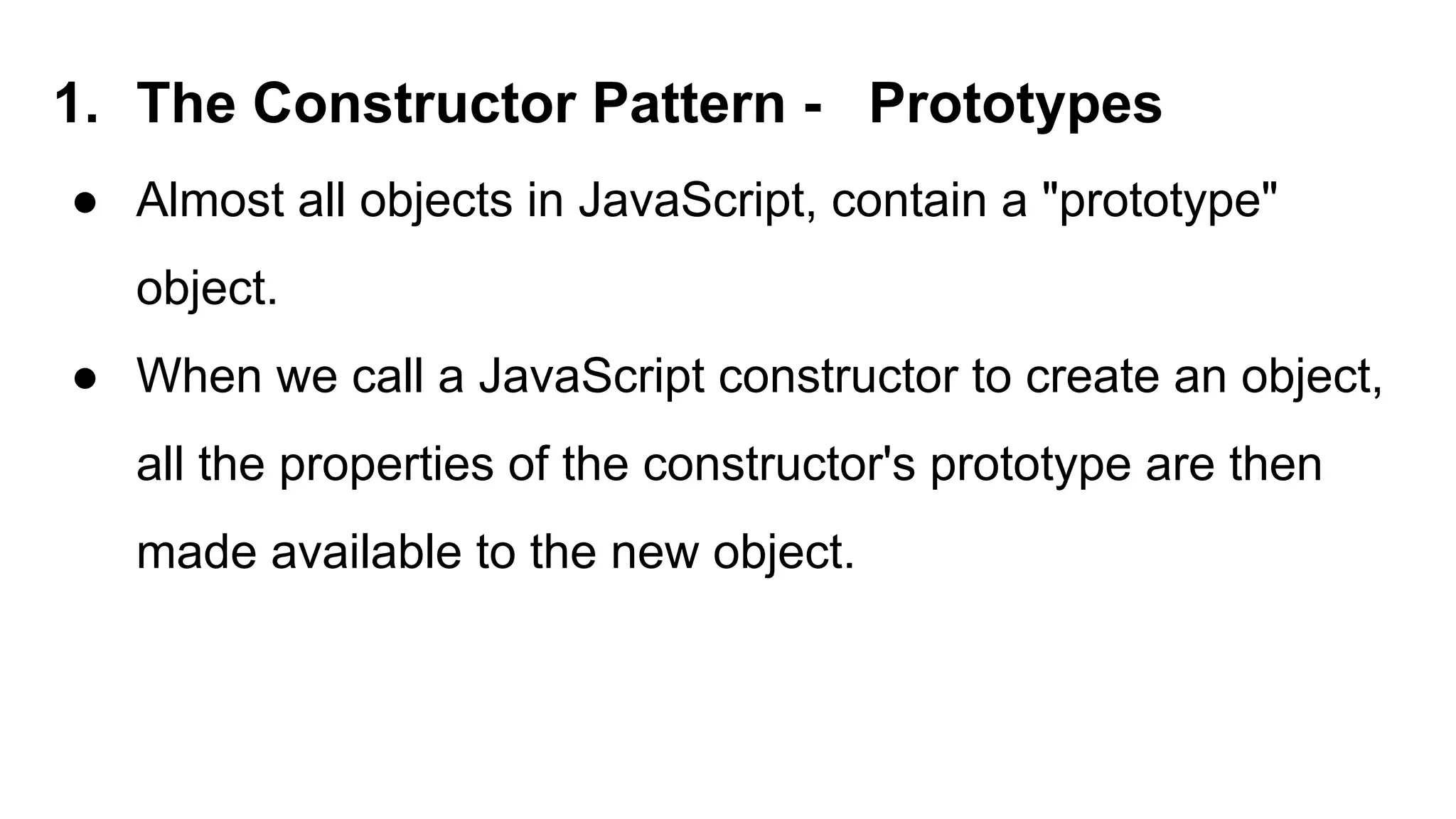Click the word "constructor" before "to create"
Viewport: 1456px width, 819px height.
837,375
